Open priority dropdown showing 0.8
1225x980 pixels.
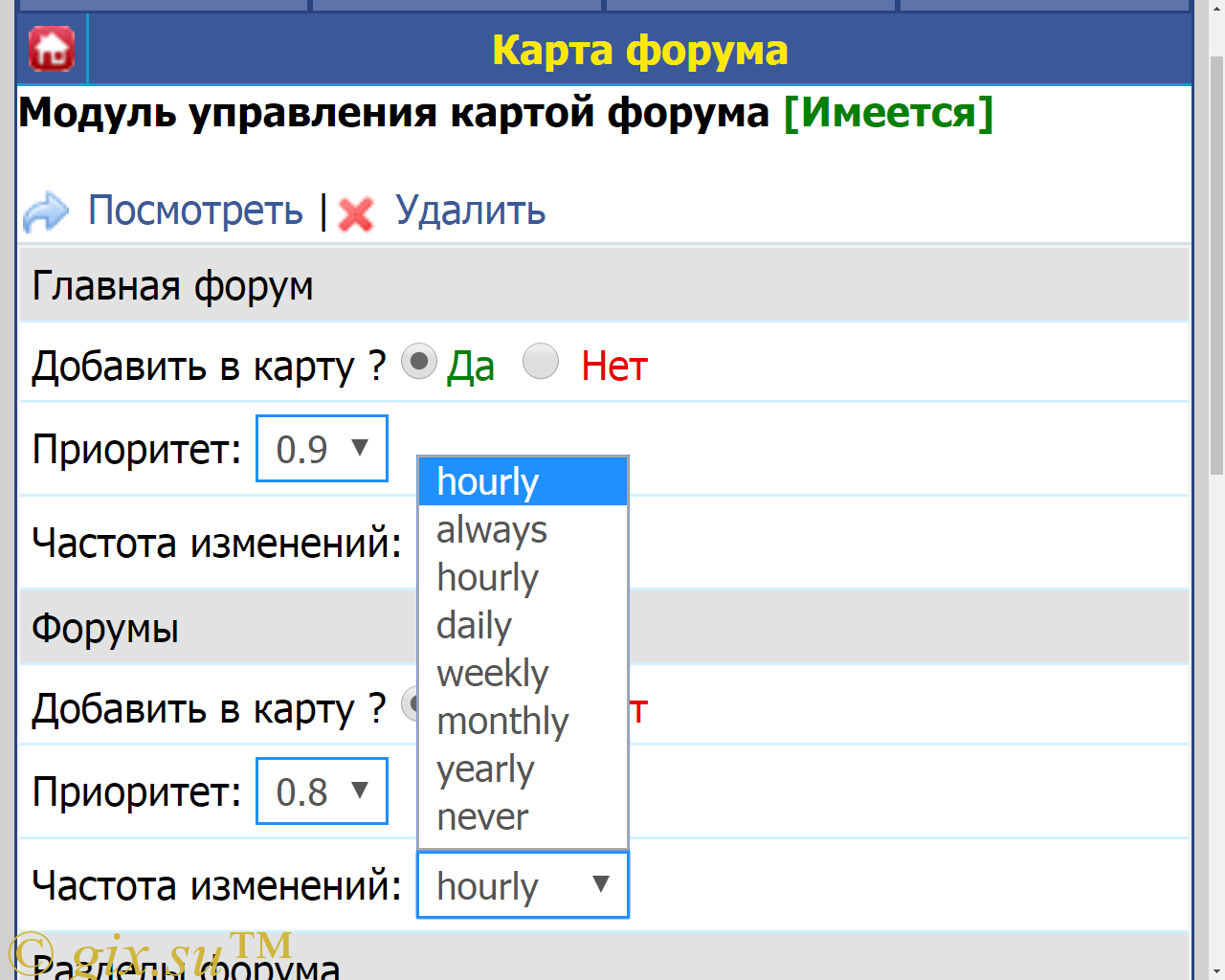(x=322, y=791)
